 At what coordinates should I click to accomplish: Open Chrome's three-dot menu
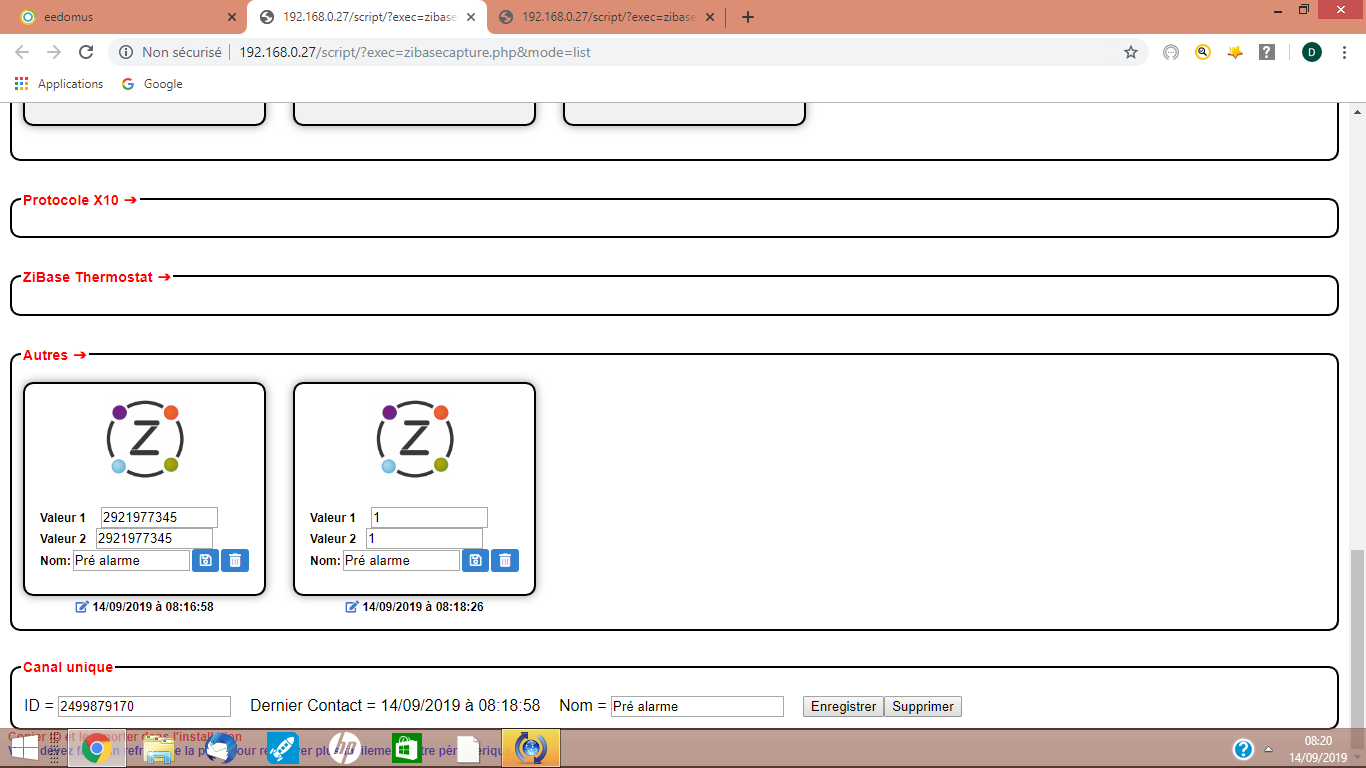point(1345,52)
